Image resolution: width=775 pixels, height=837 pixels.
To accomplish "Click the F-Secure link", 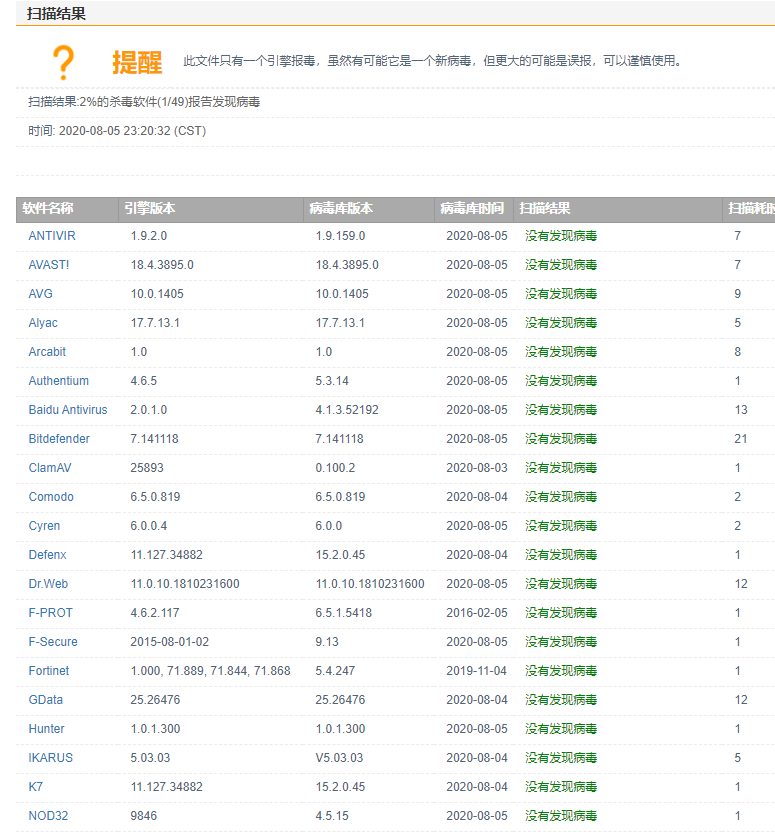I will [53, 642].
